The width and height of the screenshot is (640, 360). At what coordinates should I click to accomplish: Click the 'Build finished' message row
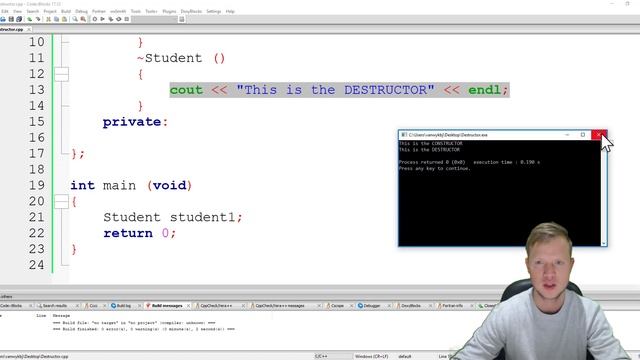pos(144,329)
